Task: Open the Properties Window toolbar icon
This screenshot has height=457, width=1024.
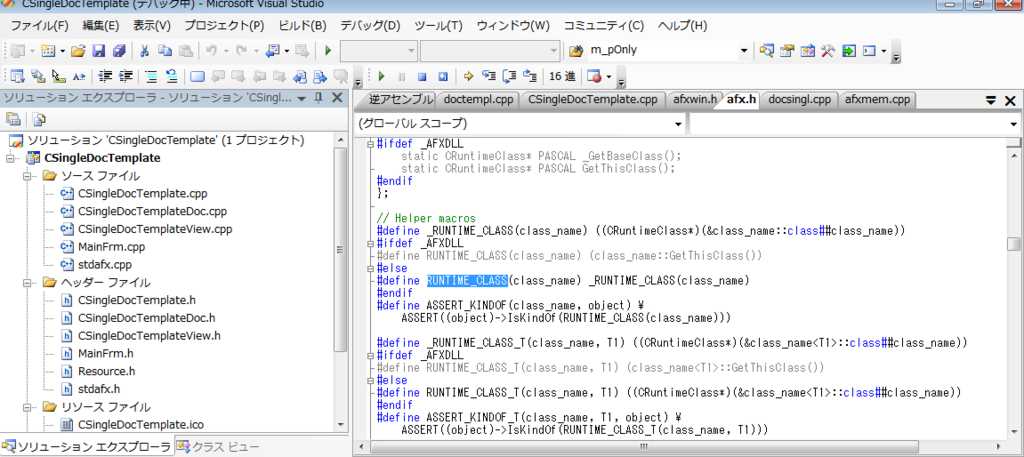Action: [787, 50]
